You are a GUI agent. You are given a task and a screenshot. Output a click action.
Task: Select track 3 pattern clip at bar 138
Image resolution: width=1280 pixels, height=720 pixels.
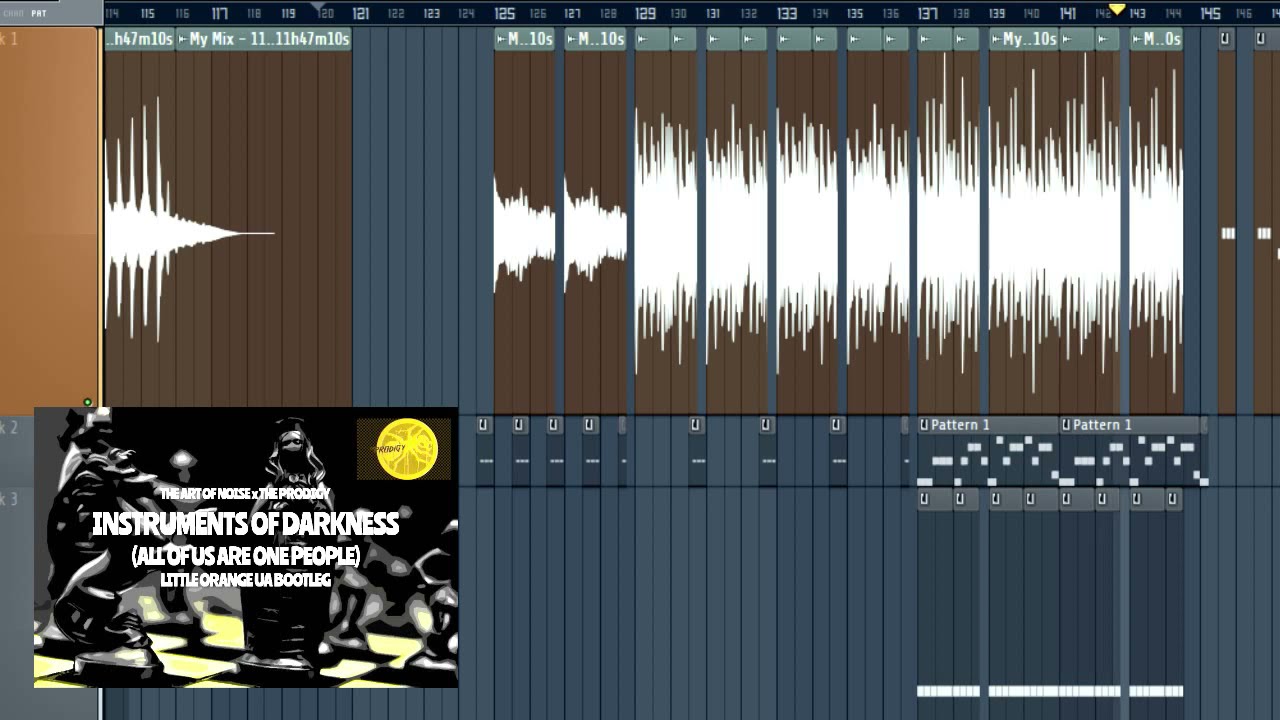[x=966, y=499]
